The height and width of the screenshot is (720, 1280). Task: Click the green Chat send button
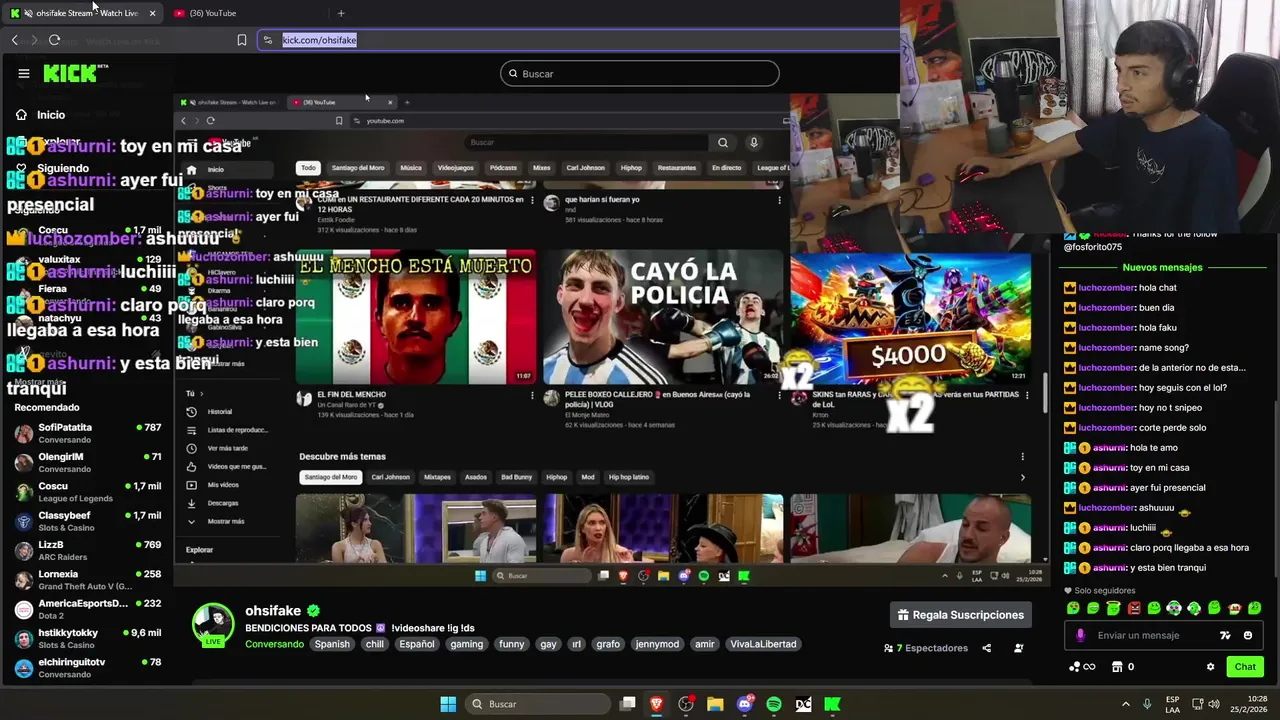point(1245,667)
